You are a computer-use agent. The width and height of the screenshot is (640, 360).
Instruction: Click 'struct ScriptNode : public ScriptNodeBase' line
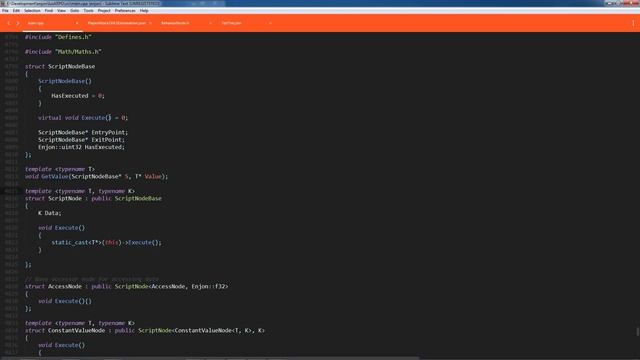tap(93, 198)
